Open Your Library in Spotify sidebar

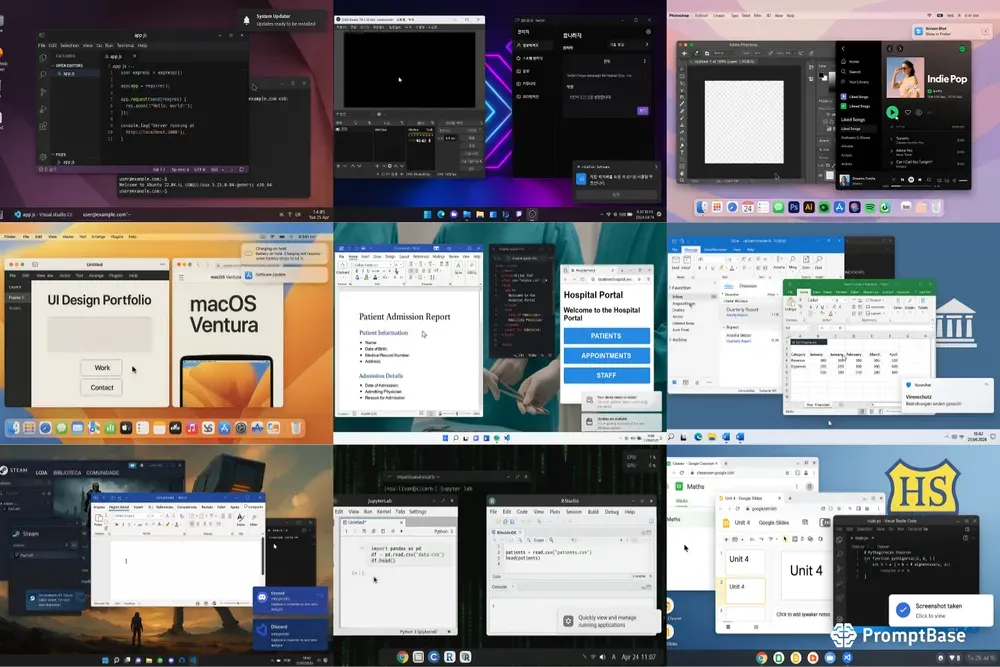click(x=855, y=82)
